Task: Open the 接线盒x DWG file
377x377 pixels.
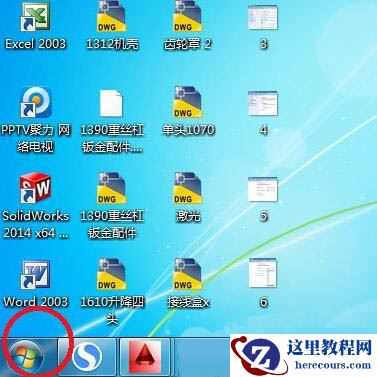Action: pos(187,274)
